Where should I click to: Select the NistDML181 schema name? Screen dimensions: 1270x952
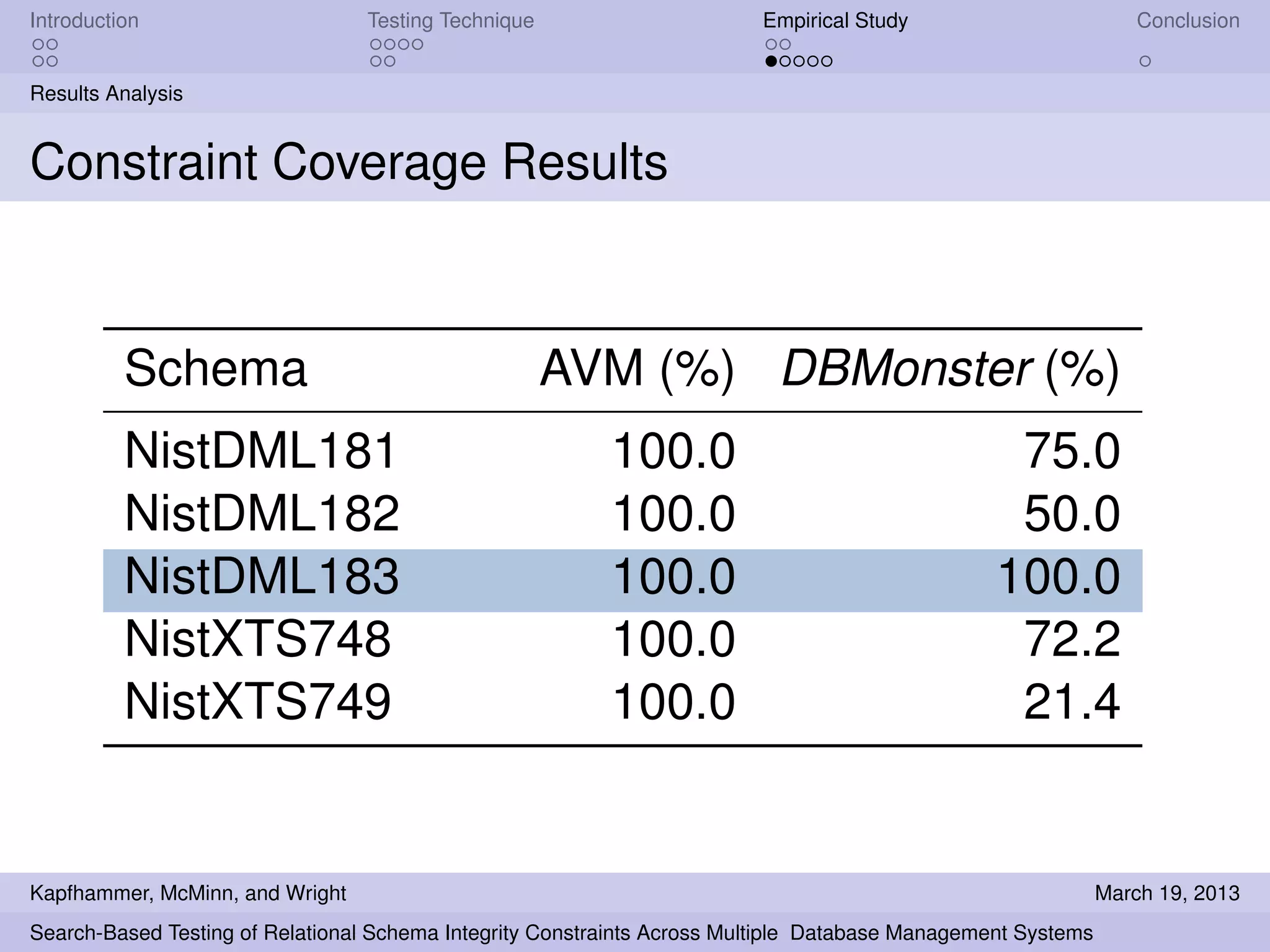click(260, 451)
